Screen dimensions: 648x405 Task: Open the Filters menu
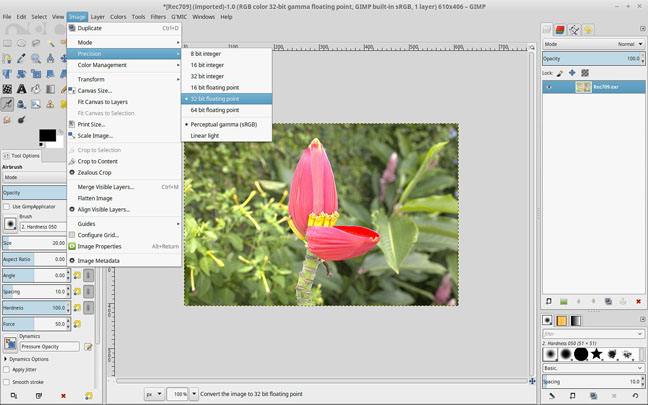(158, 17)
